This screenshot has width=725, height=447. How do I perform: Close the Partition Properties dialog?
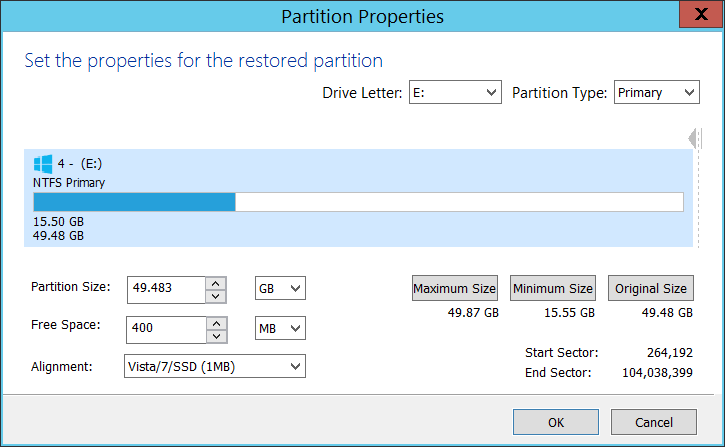(701, 14)
